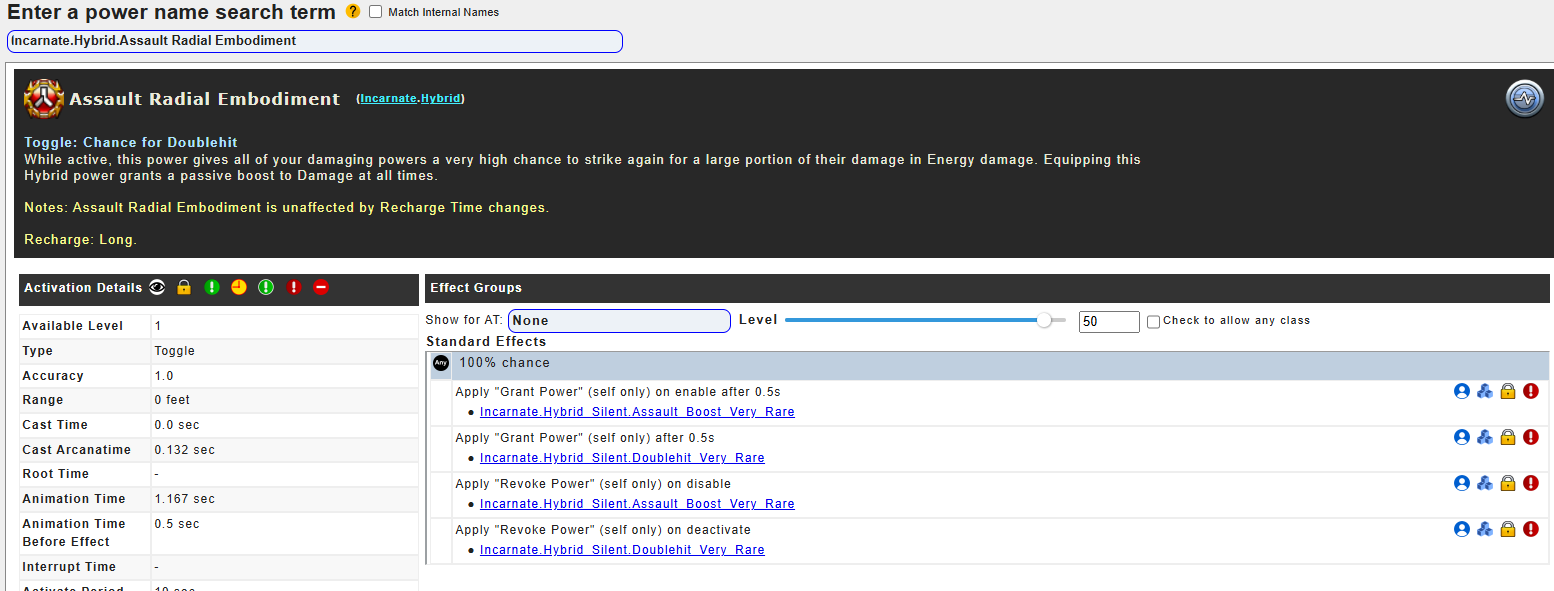
Task: Tick the Check to allow any class checkbox
Action: pyautogui.click(x=1153, y=321)
